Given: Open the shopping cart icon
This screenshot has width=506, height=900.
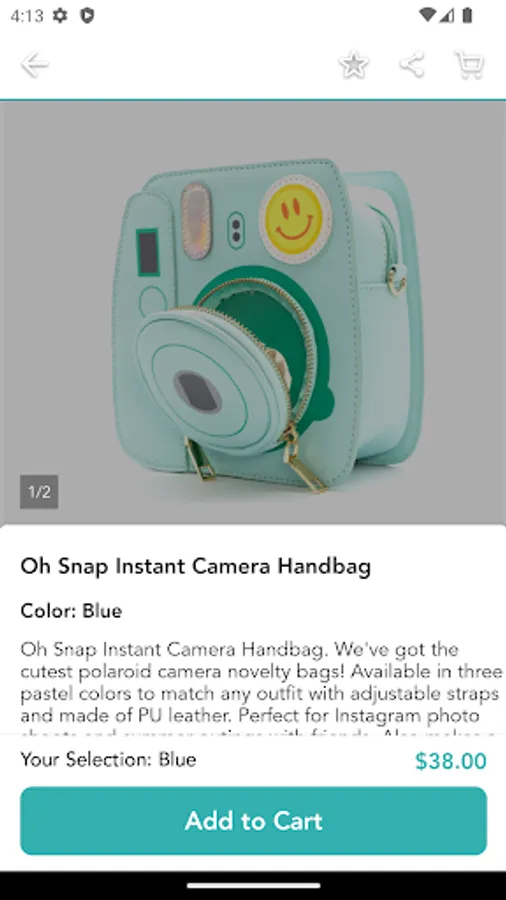Looking at the screenshot, I should point(469,65).
